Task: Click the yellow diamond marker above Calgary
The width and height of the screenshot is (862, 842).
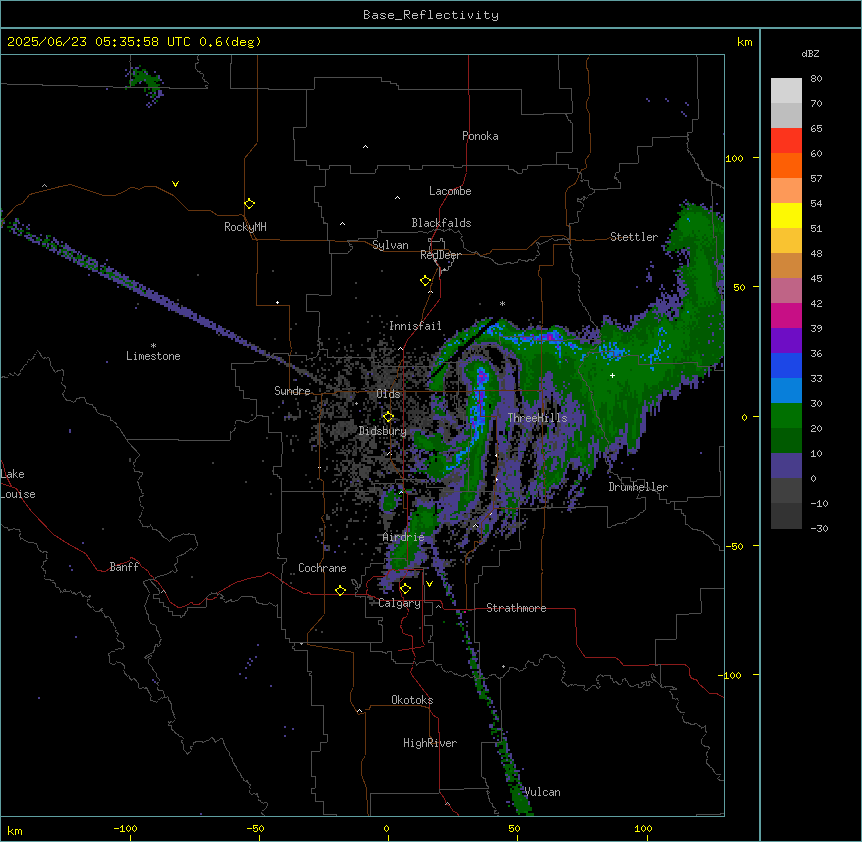Action: pos(405,589)
